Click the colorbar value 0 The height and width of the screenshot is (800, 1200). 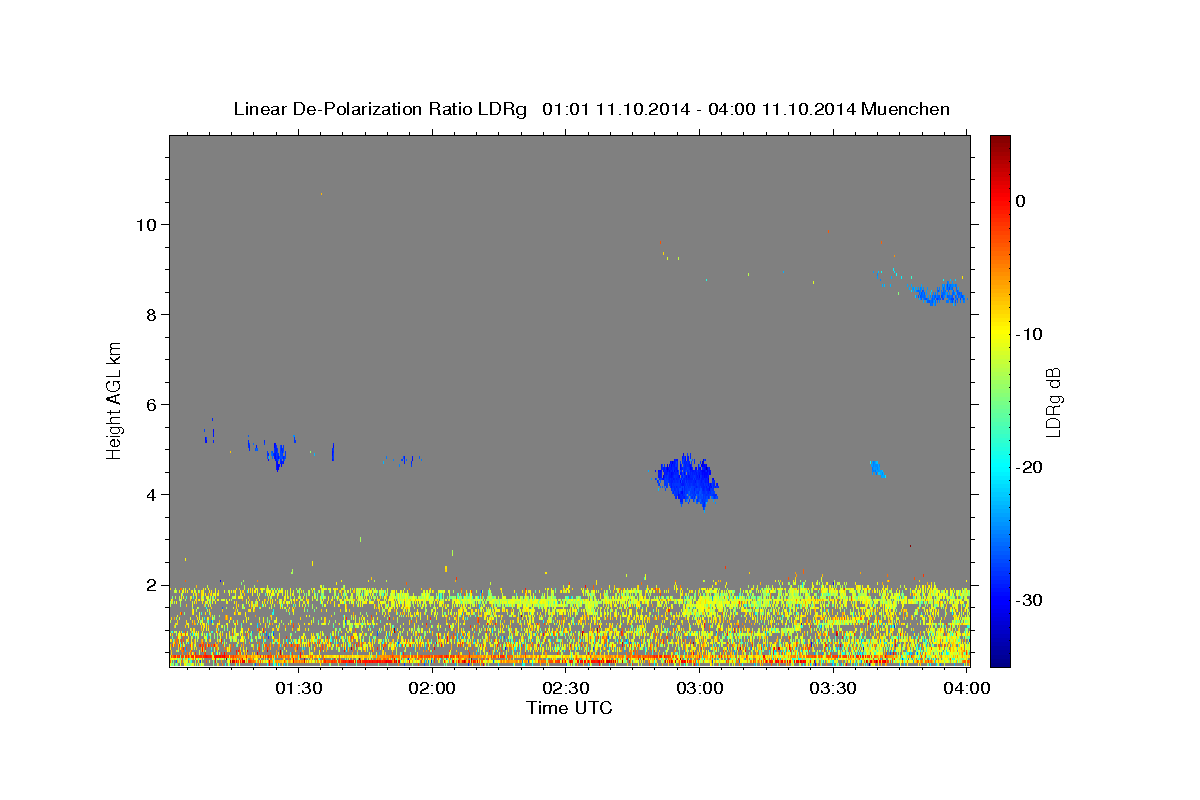[x=1021, y=201]
